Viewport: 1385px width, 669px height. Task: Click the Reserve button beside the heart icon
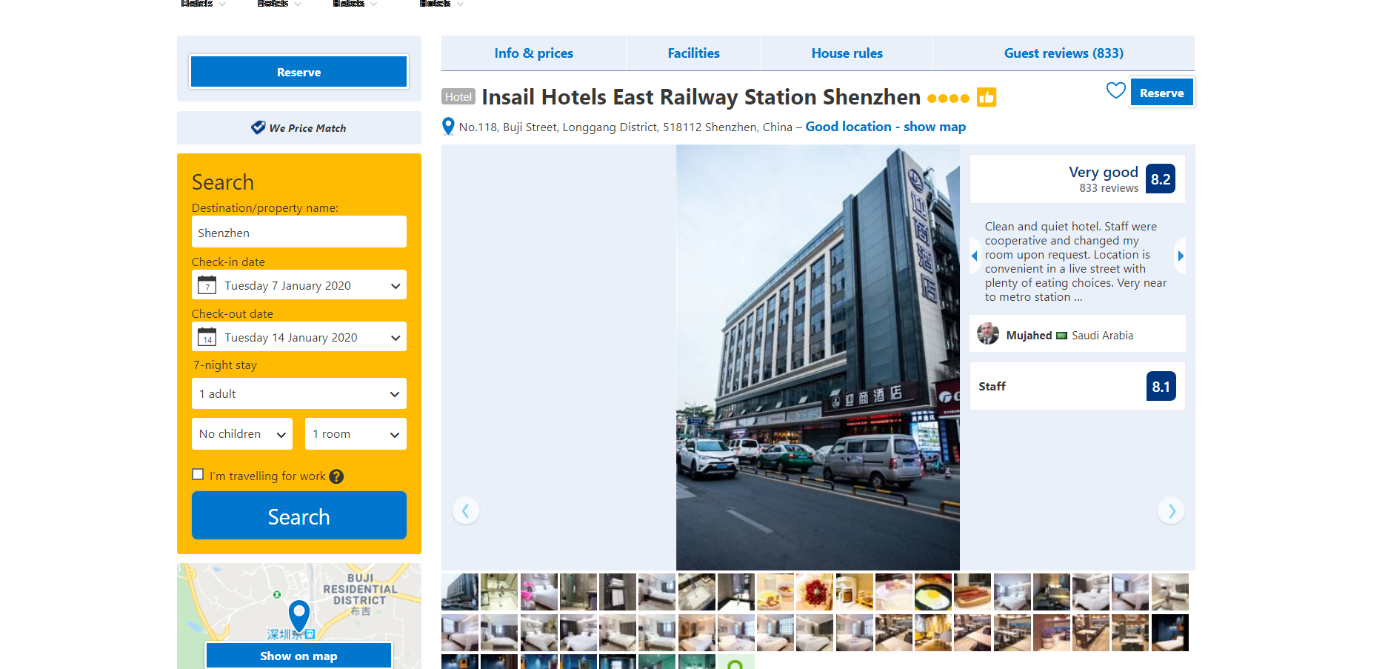click(x=1162, y=93)
